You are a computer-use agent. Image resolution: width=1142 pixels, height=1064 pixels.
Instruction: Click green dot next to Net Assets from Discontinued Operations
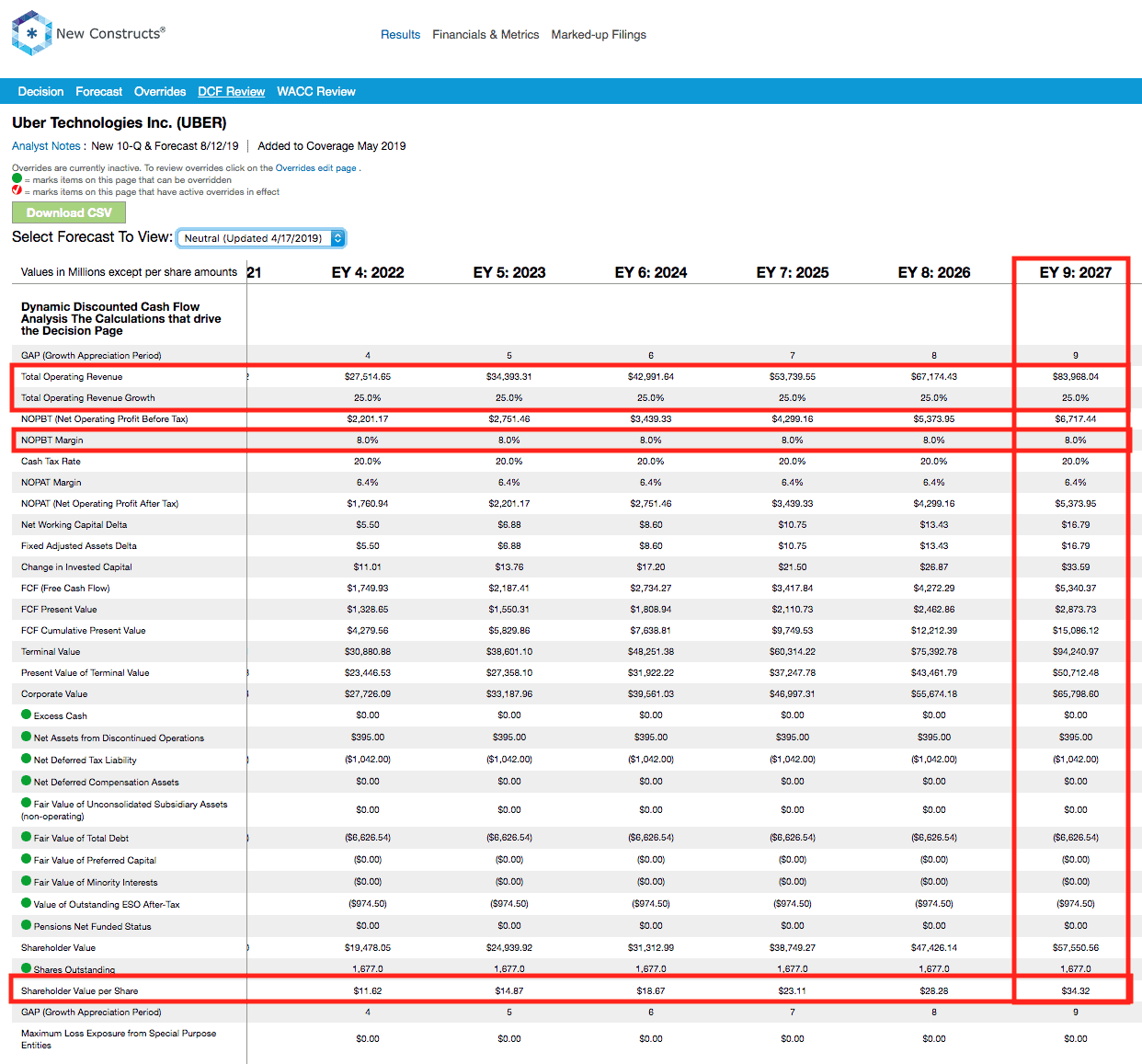(x=27, y=737)
